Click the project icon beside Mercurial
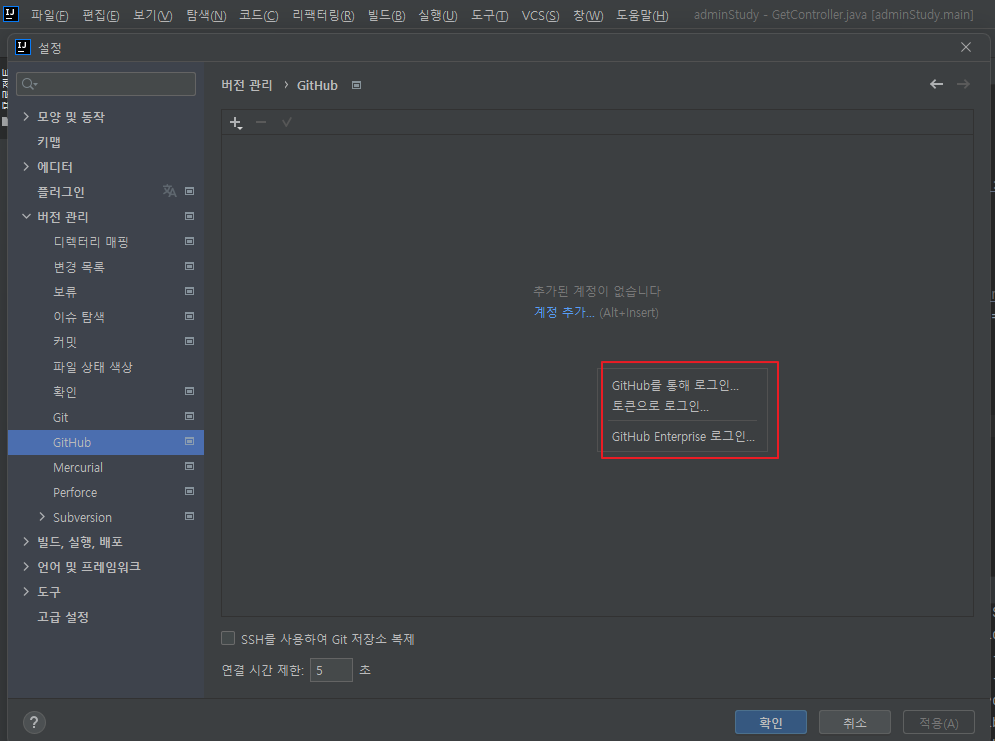The image size is (995, 741). click(x=189, y=466)
